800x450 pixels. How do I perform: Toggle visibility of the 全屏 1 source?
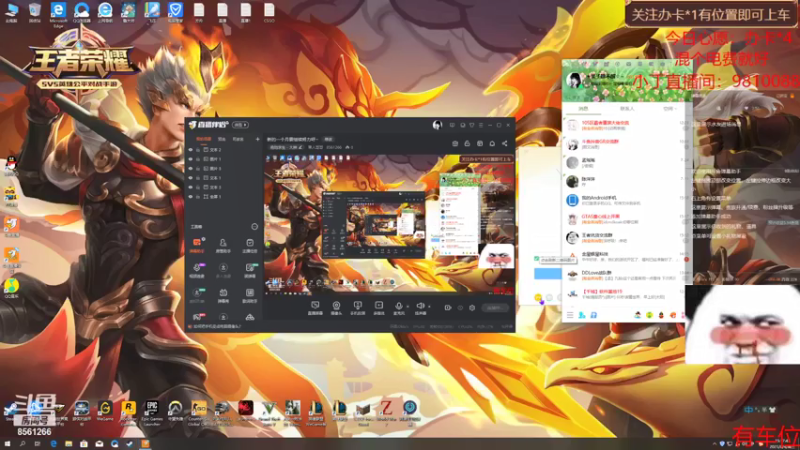tap(191, 196)
